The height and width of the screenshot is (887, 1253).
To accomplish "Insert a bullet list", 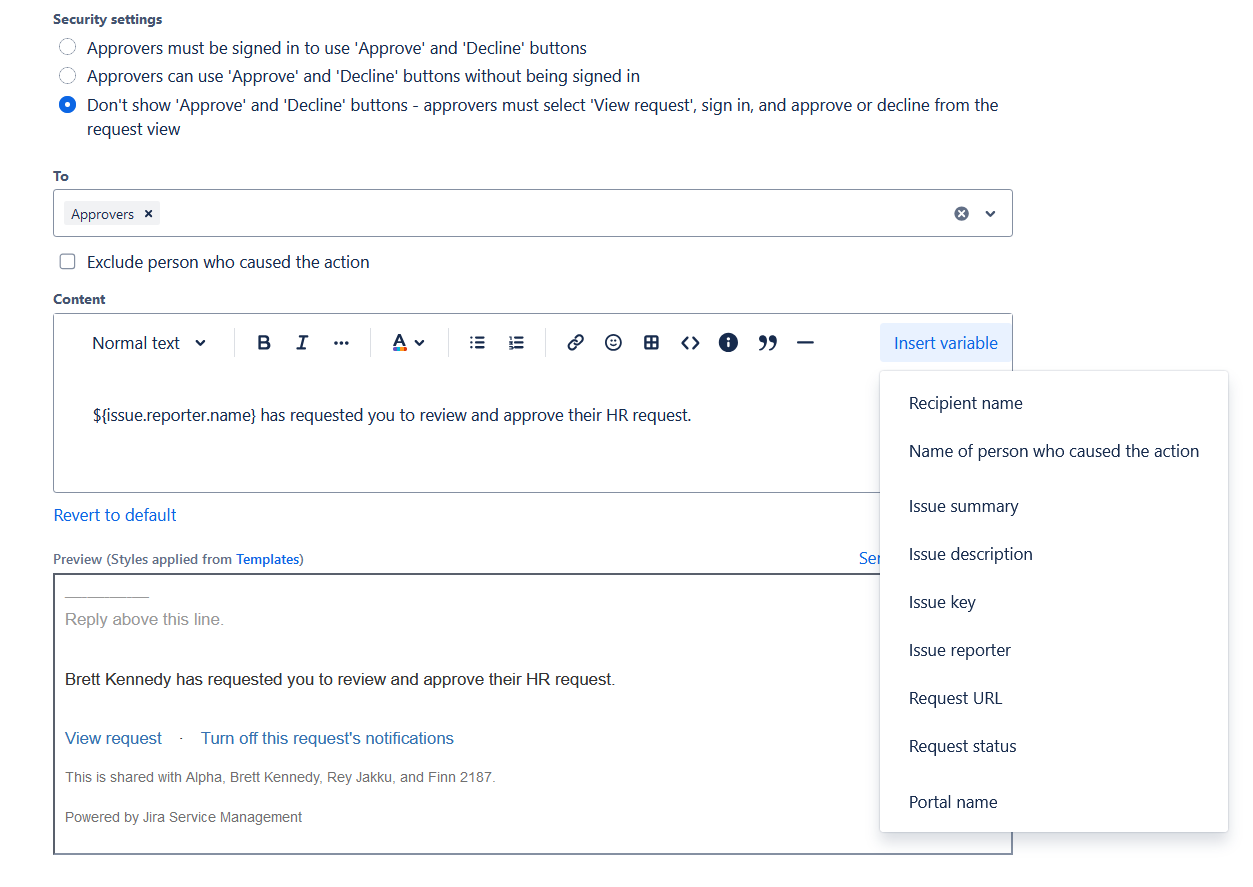I will [x=478, y=343].
